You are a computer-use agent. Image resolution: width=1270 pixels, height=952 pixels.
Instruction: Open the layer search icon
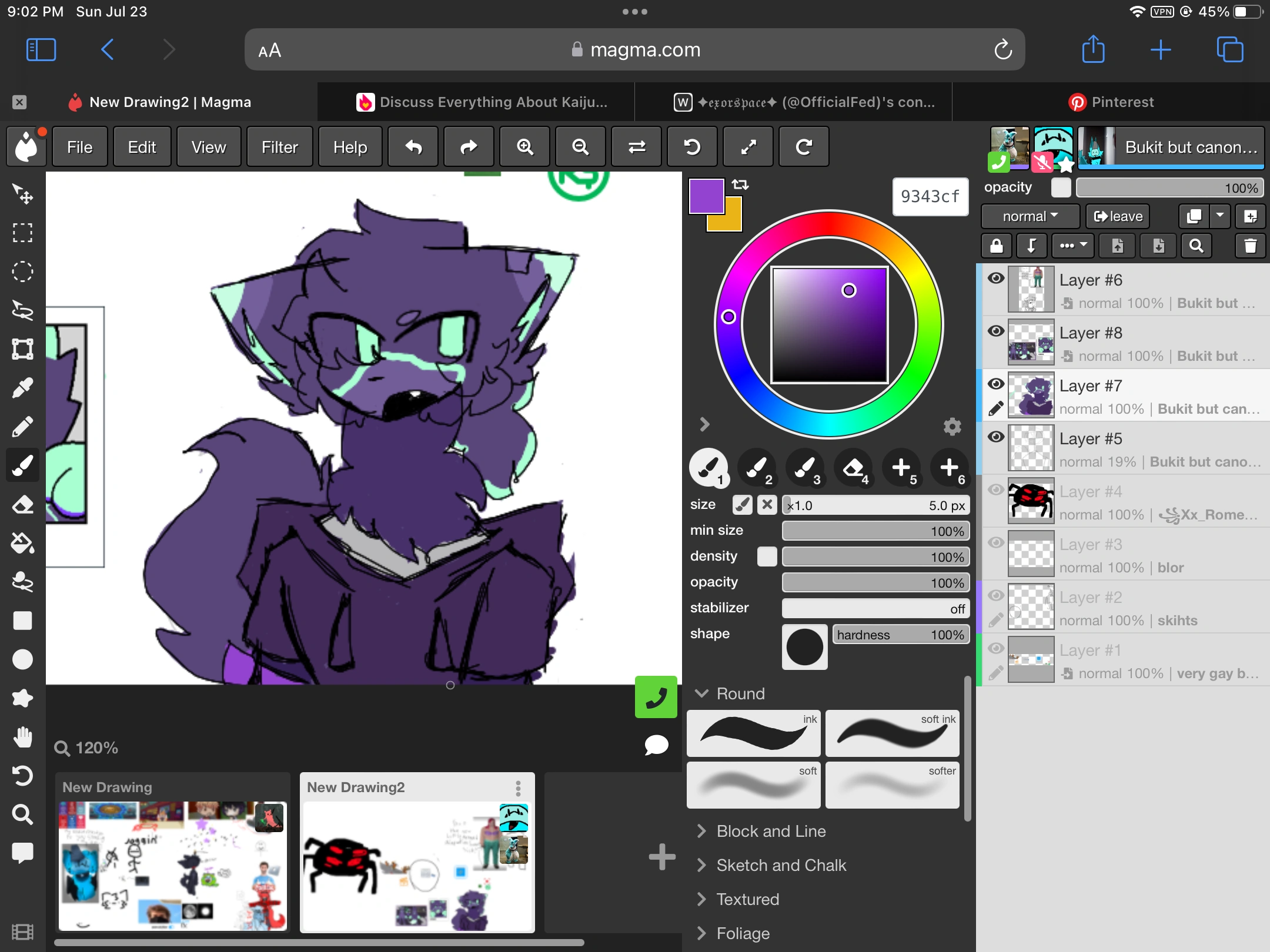(1197, 246)
